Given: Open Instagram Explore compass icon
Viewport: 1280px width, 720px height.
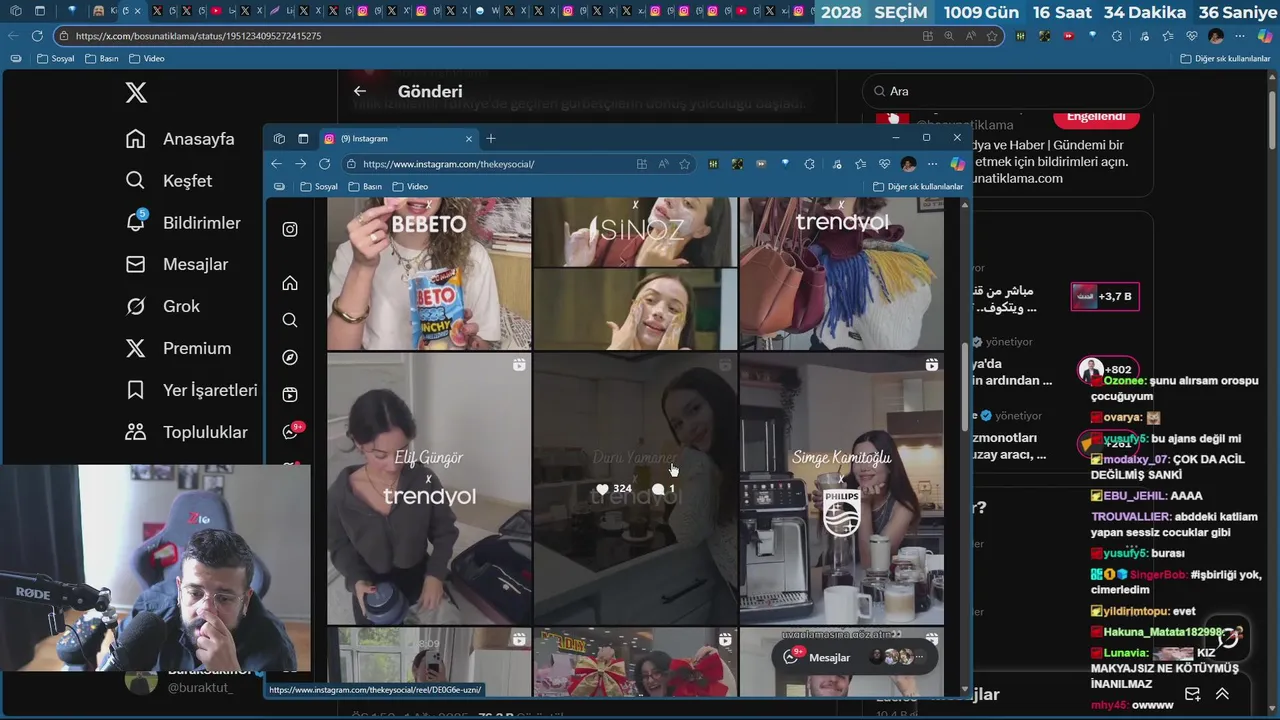Looking at the screenshot, I should point(290,357).
